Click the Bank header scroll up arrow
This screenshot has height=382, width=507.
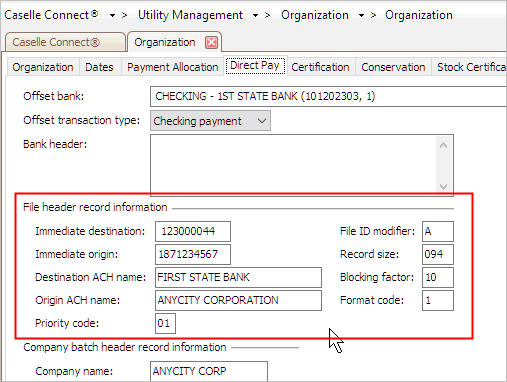tap(443, 145)
